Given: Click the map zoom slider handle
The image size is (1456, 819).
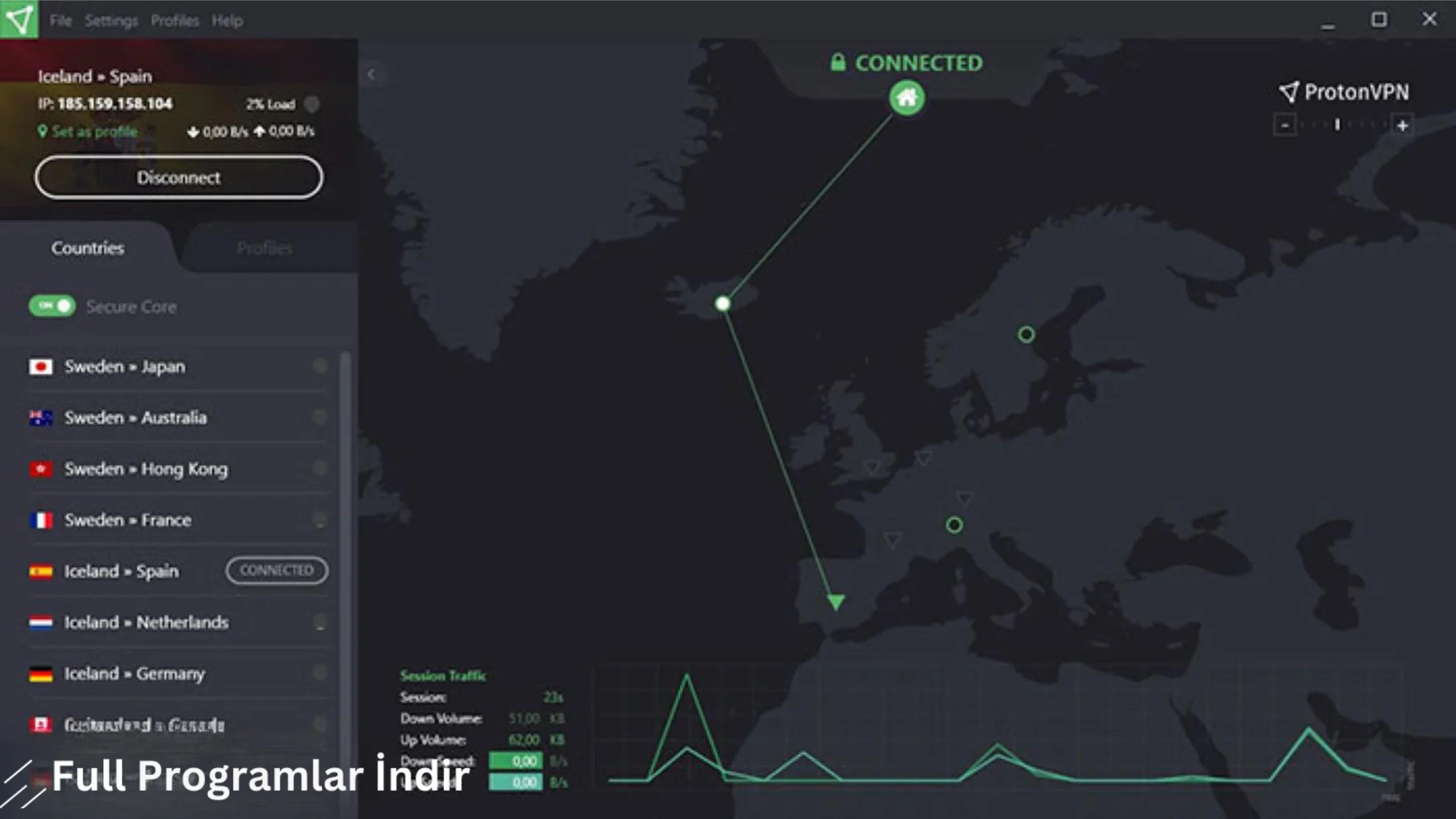Looking at the screenshot, I should (1337, 124).
